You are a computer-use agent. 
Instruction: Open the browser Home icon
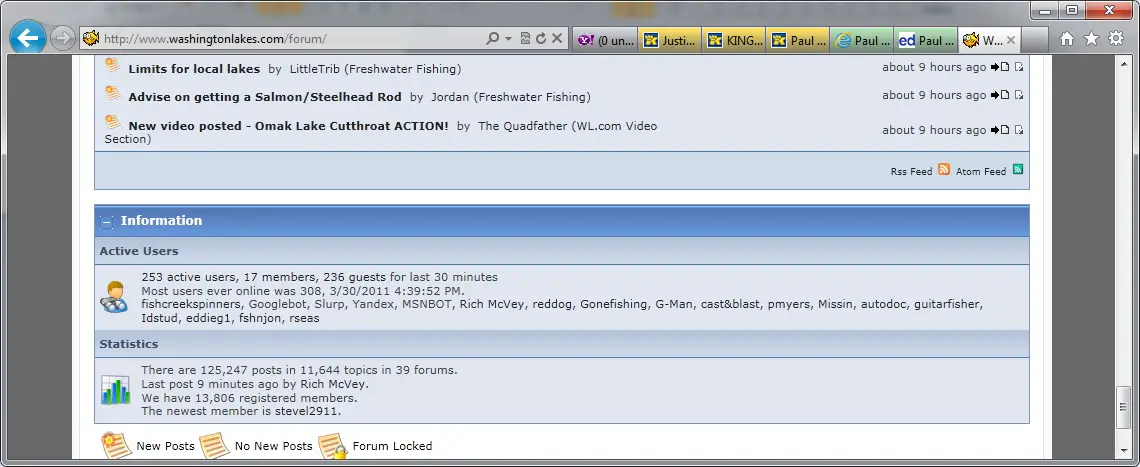tap(1067, 39)
